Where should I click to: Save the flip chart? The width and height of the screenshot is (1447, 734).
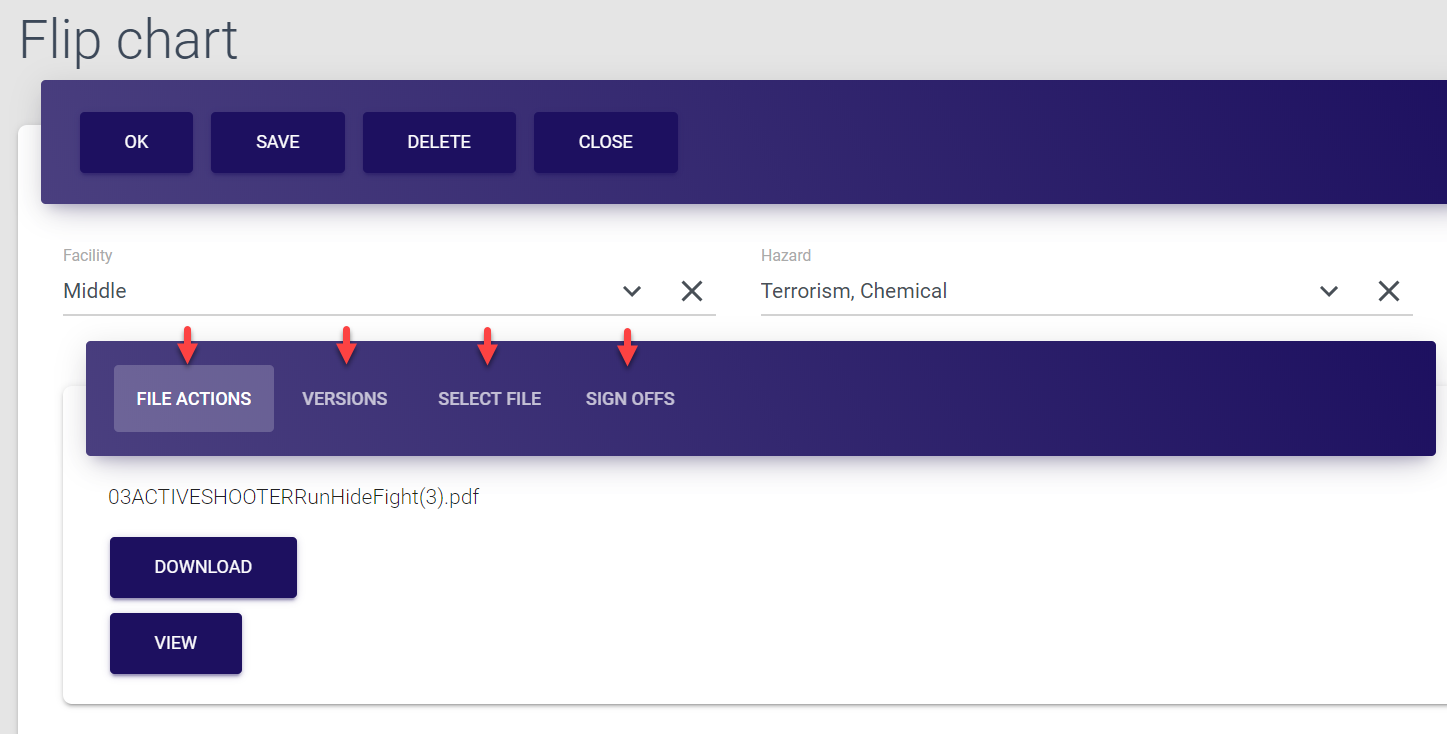pos(278,142)
